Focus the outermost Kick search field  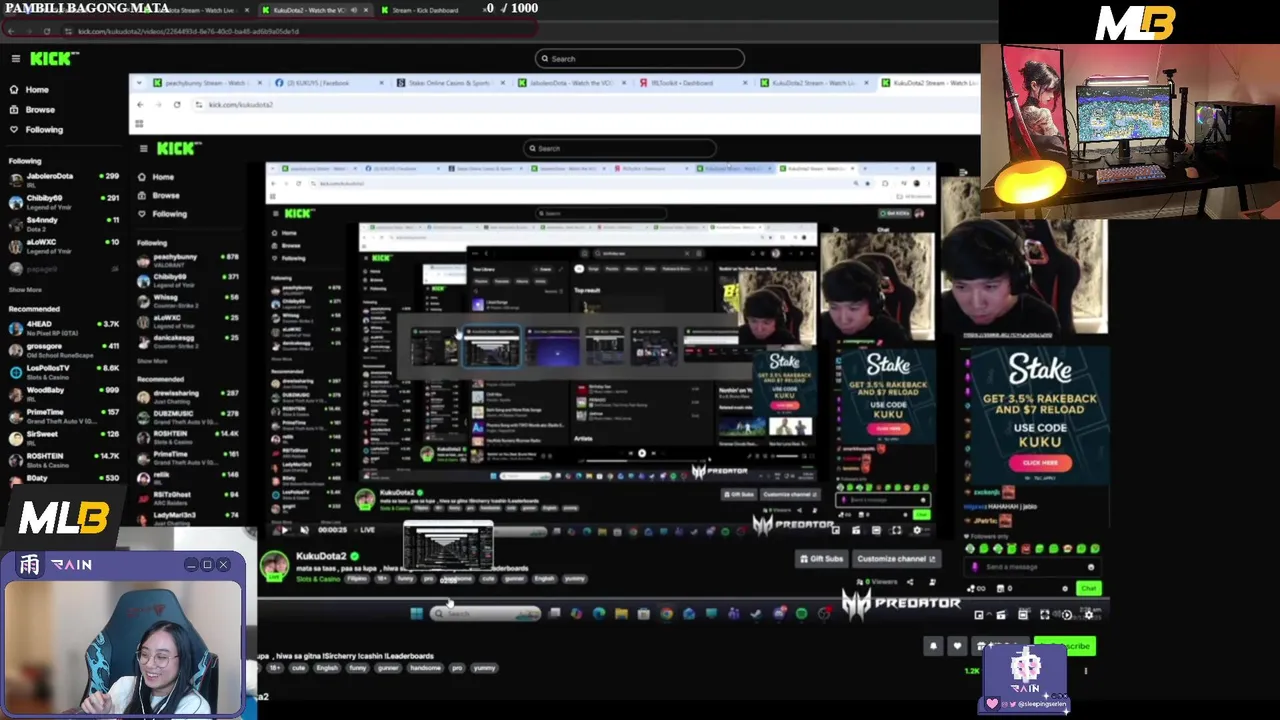640,58
